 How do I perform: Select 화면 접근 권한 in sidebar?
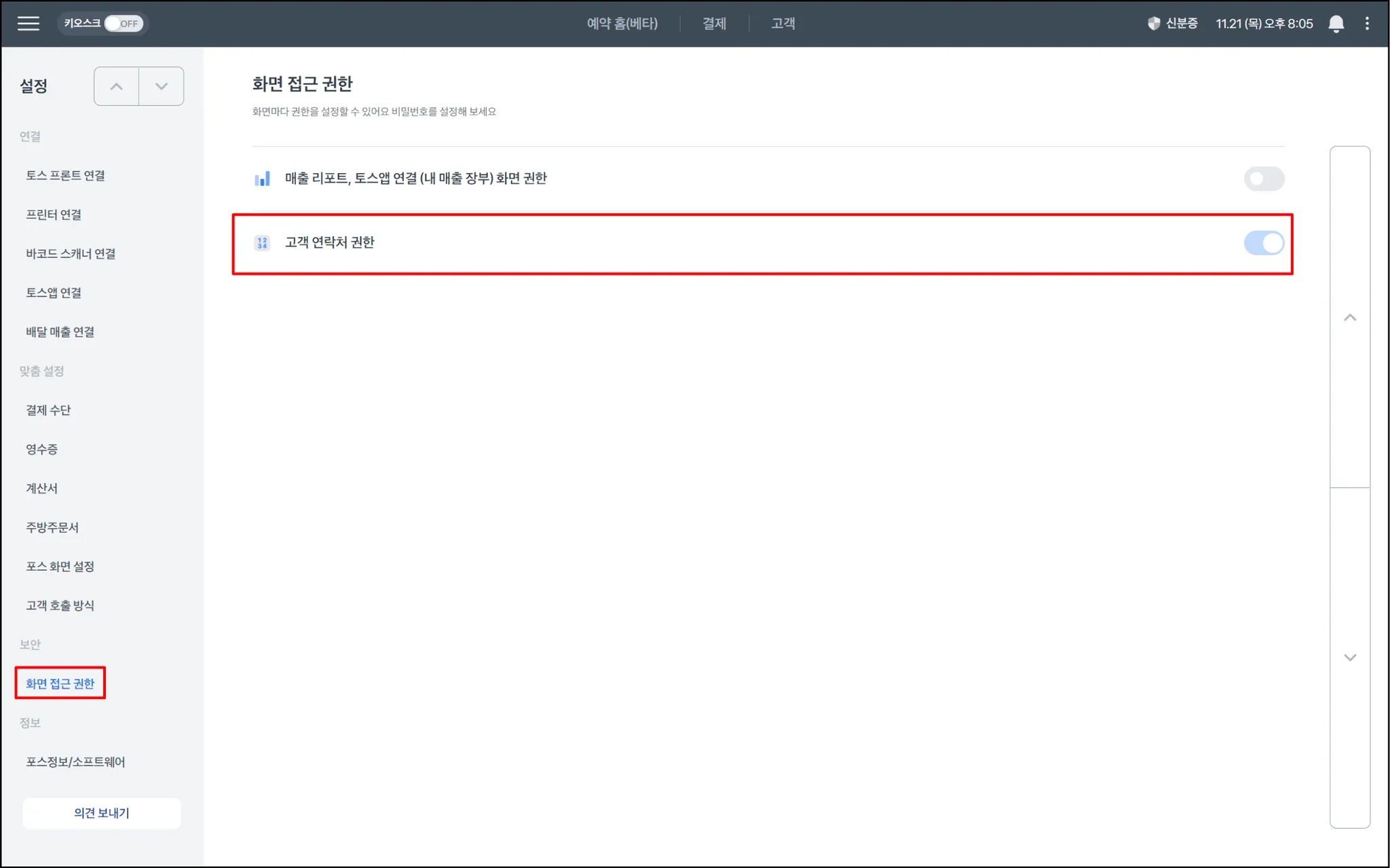point(60,683)
